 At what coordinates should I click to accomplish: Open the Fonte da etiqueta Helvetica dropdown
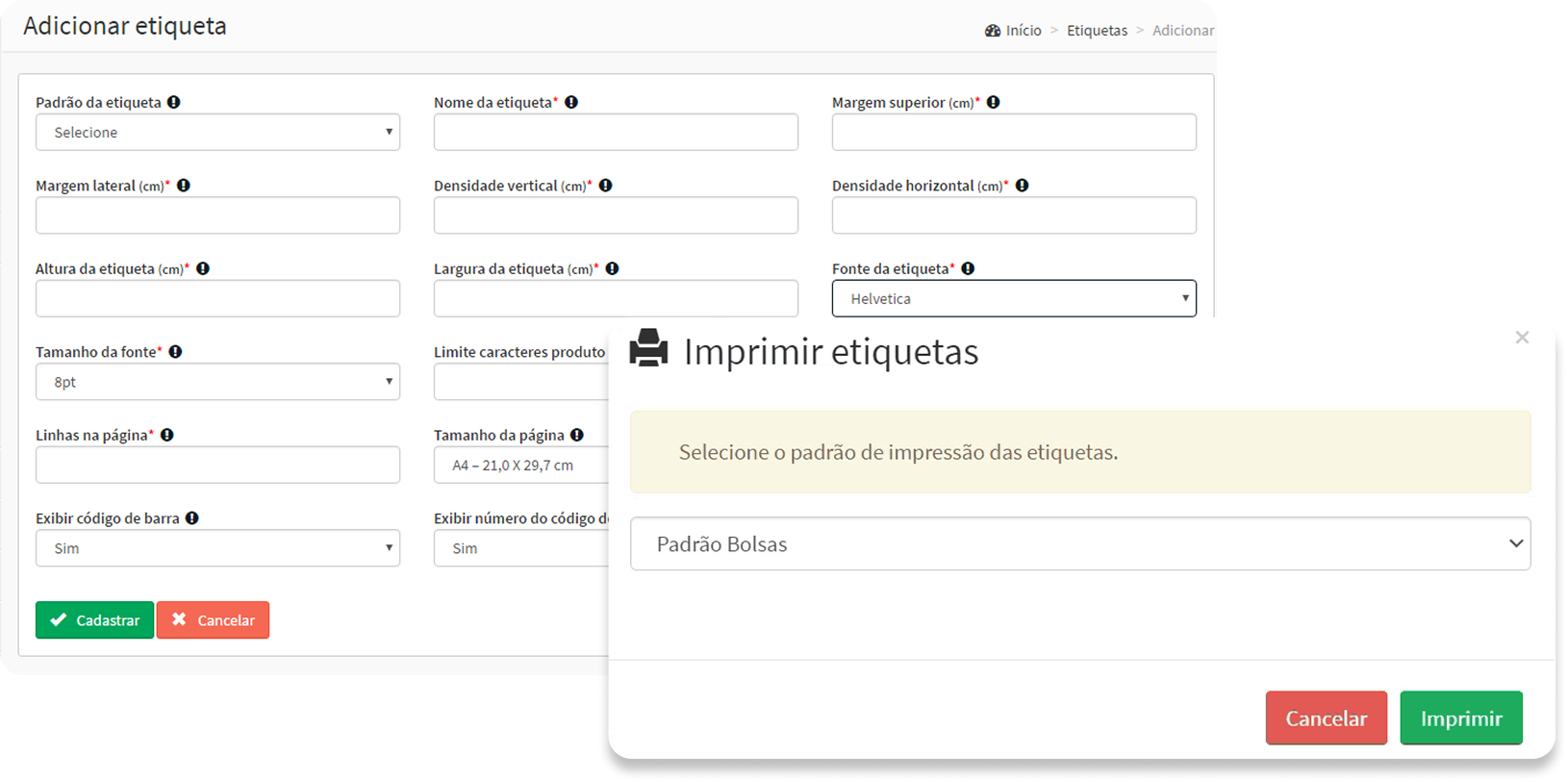1014,298
